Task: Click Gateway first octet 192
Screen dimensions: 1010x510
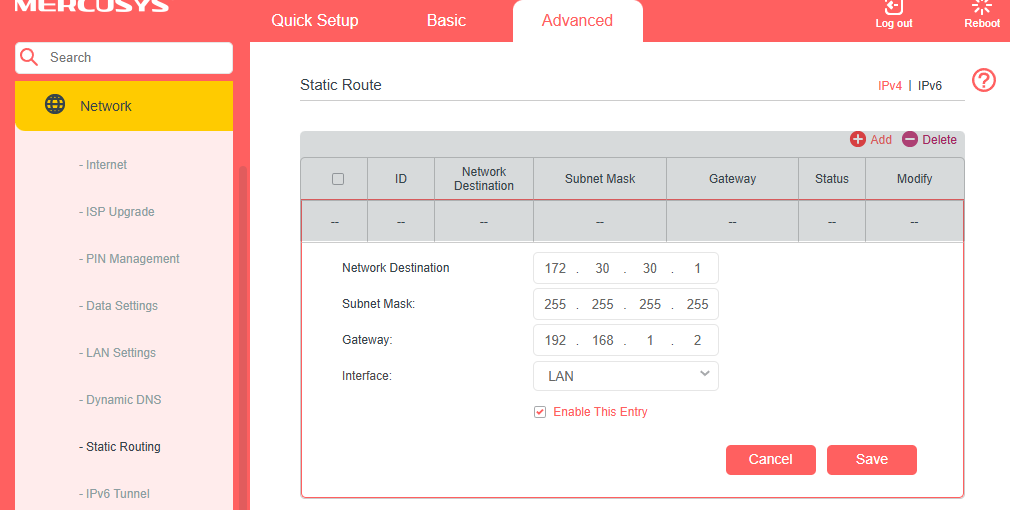Action: coord(555,340)
